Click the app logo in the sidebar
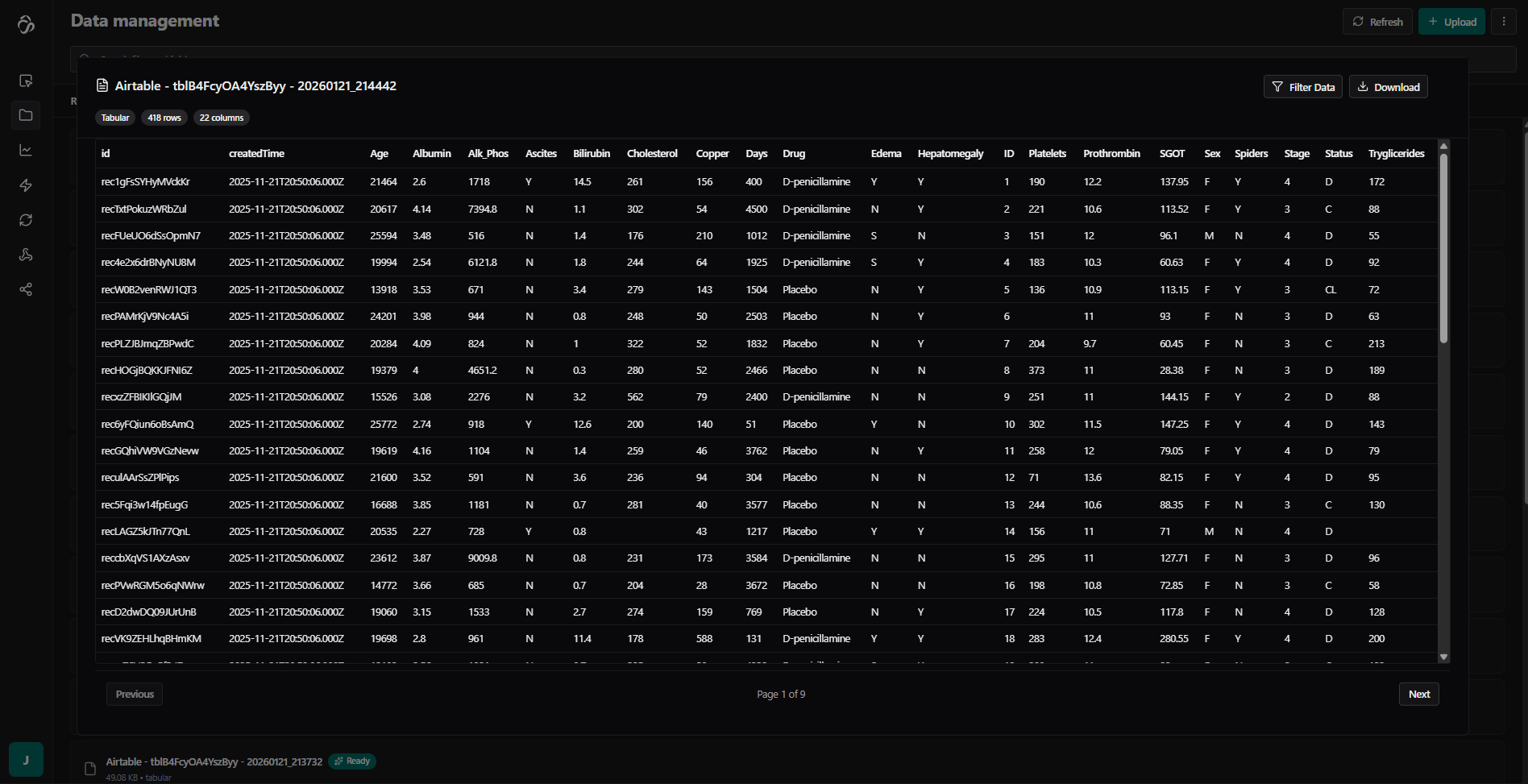Viewport: 1528px width, 784px height. [x=26, y=24]
